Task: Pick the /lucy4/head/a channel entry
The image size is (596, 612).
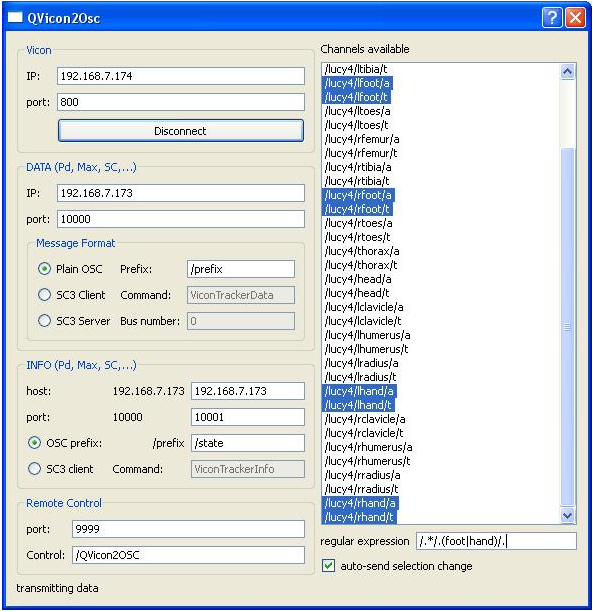Action: [358, 279]
